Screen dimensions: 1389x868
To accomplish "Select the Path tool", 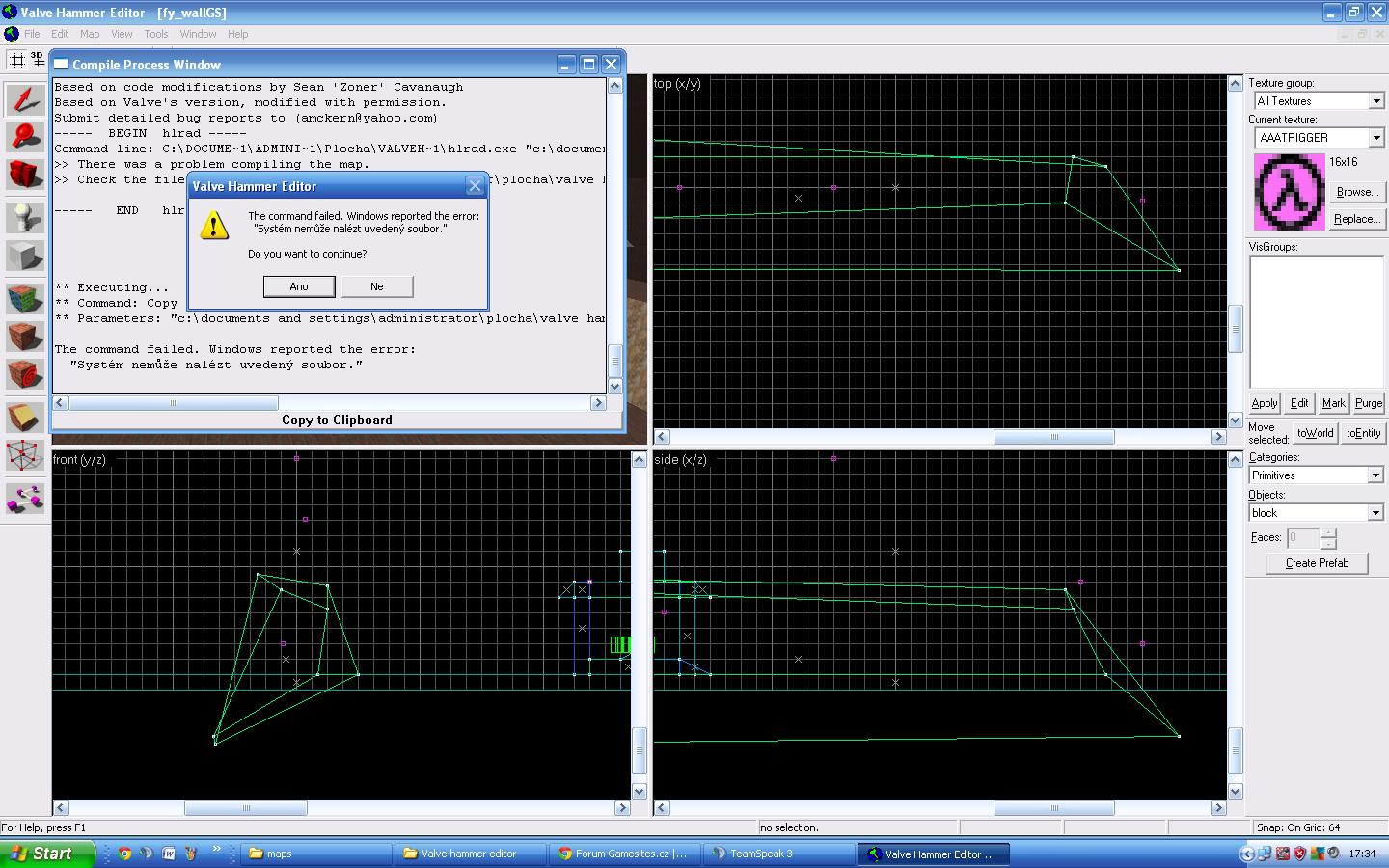I will pyautogui.click(x=25, y=498).
